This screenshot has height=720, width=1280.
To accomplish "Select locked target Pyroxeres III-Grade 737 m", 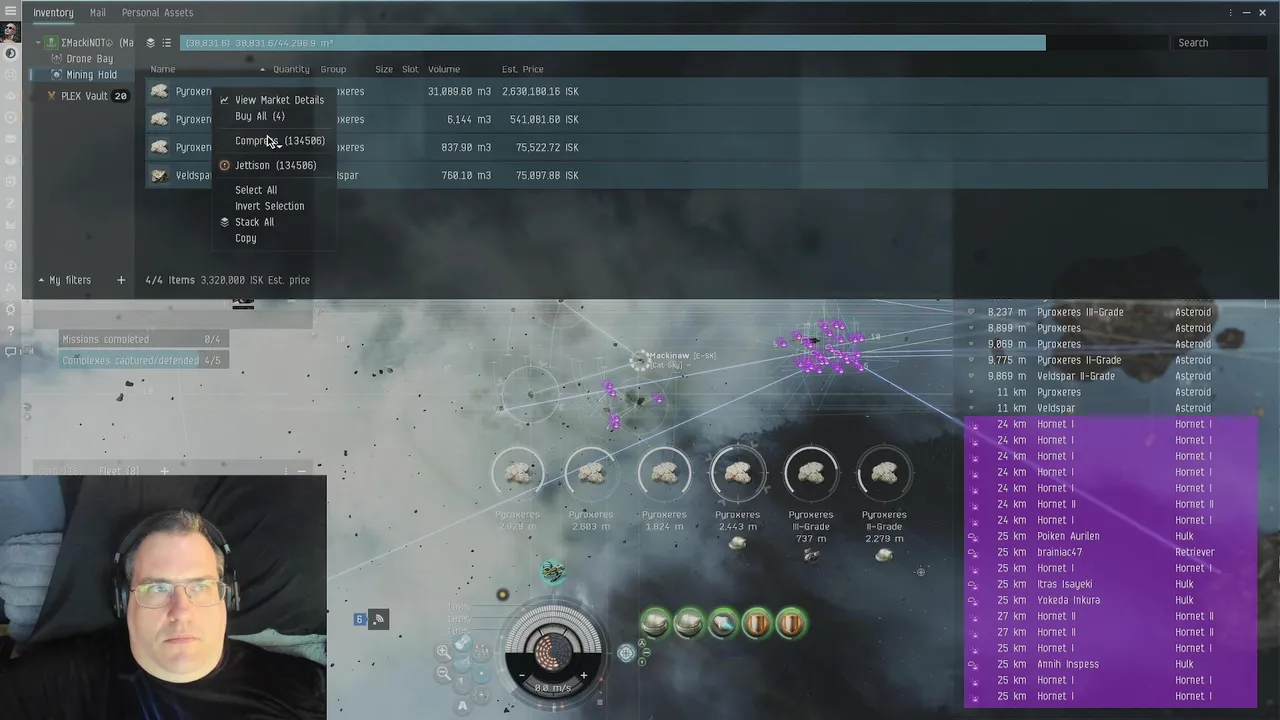I will (x=811, y=474).
